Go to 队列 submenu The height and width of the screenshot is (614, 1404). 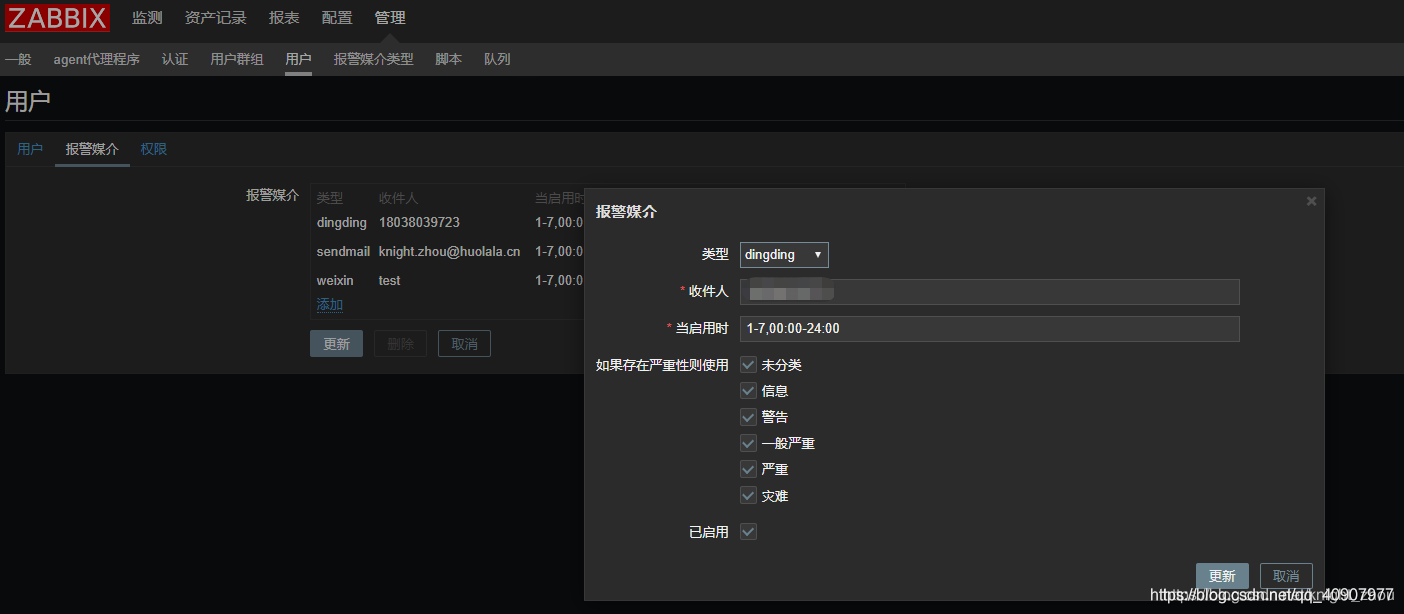tap(497, 59)
